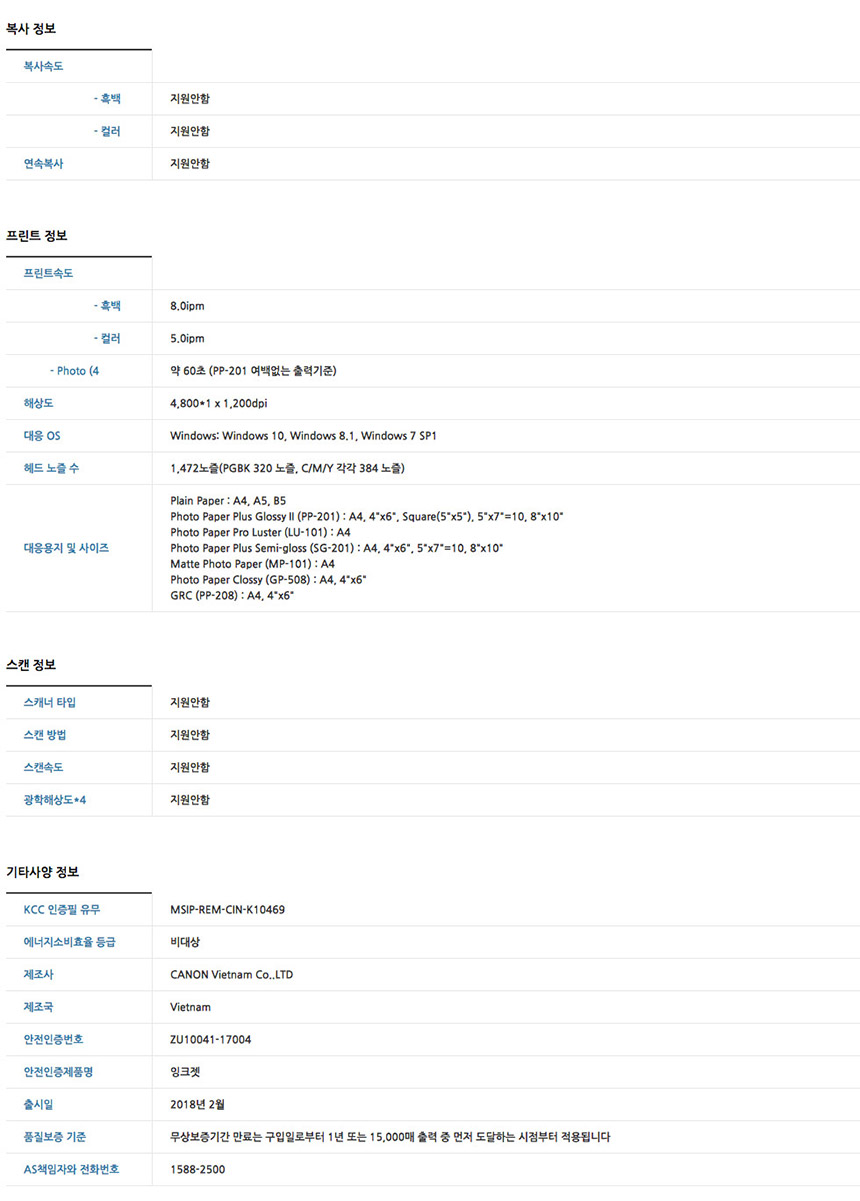Click the 복사 정보 section heading
The height and width of the screenshot is (1201, 860).
[x=31, y=30]
